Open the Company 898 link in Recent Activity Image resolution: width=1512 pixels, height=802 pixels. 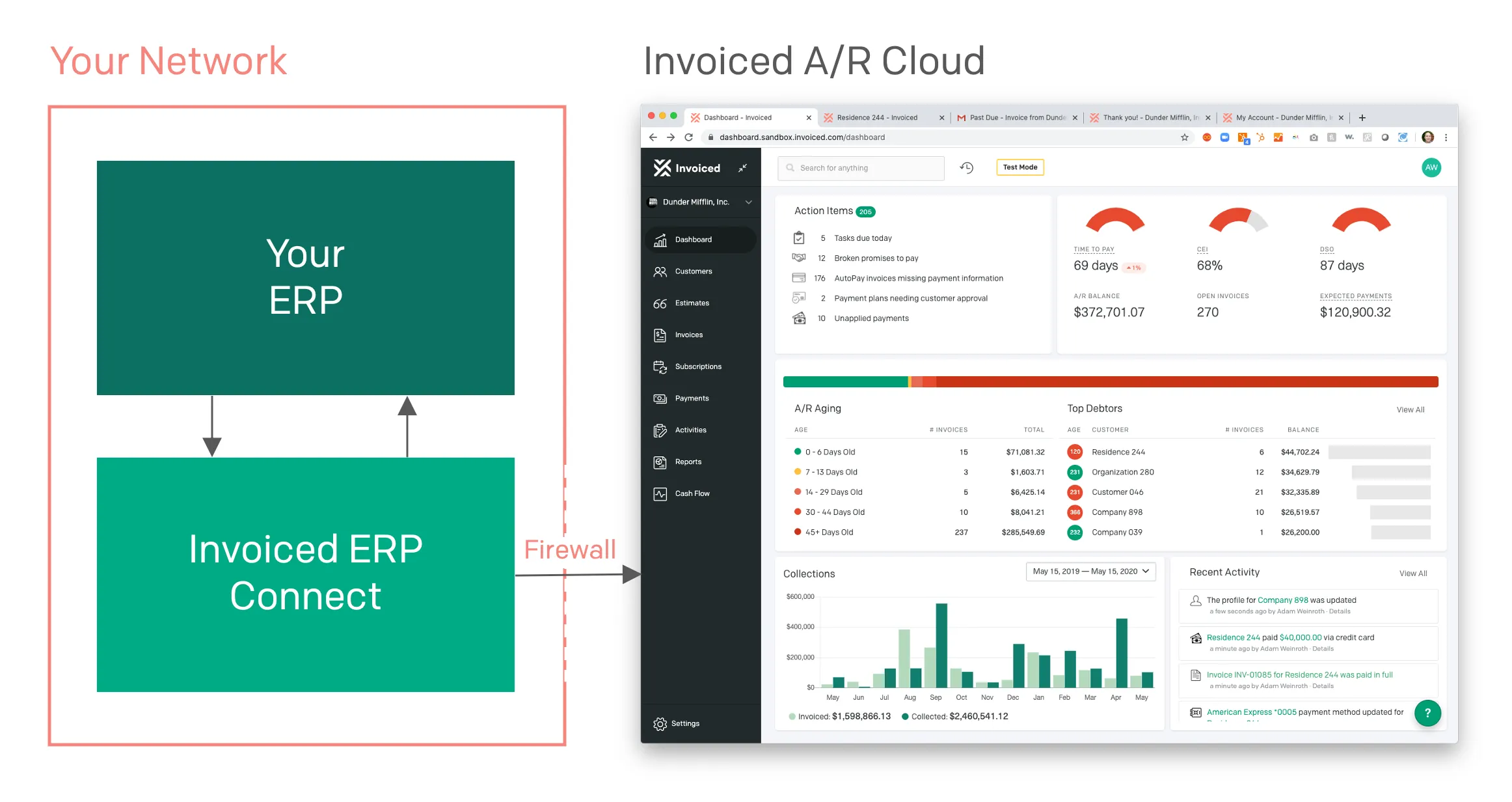point(1282,600)
